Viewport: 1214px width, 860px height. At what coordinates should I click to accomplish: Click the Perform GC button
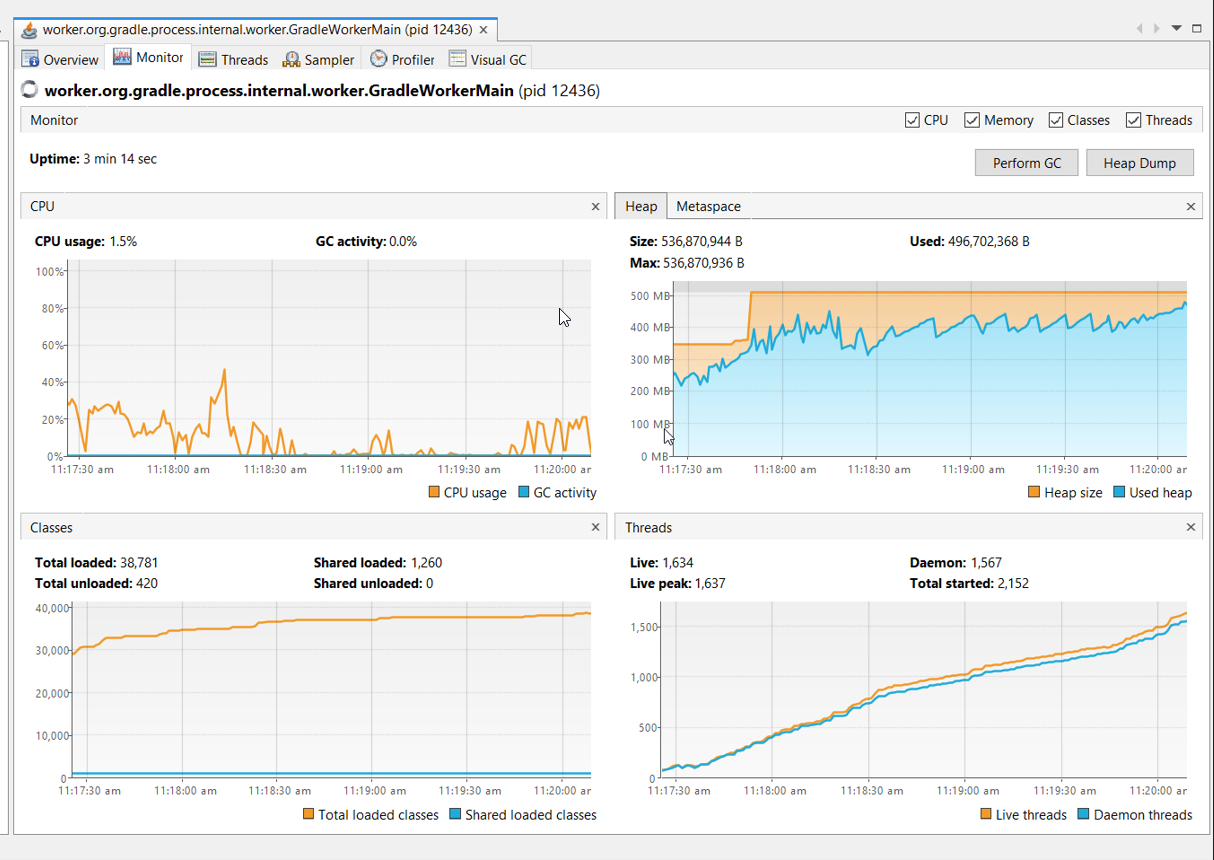click(1026, 163)
